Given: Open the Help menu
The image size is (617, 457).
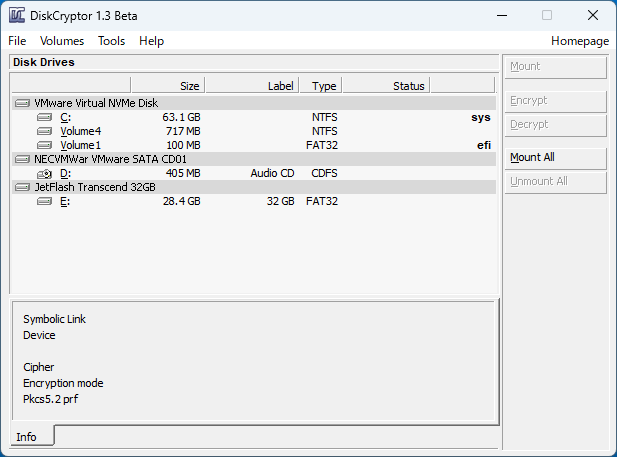Looking at the screenshot, I should click(x=151, y=41).
